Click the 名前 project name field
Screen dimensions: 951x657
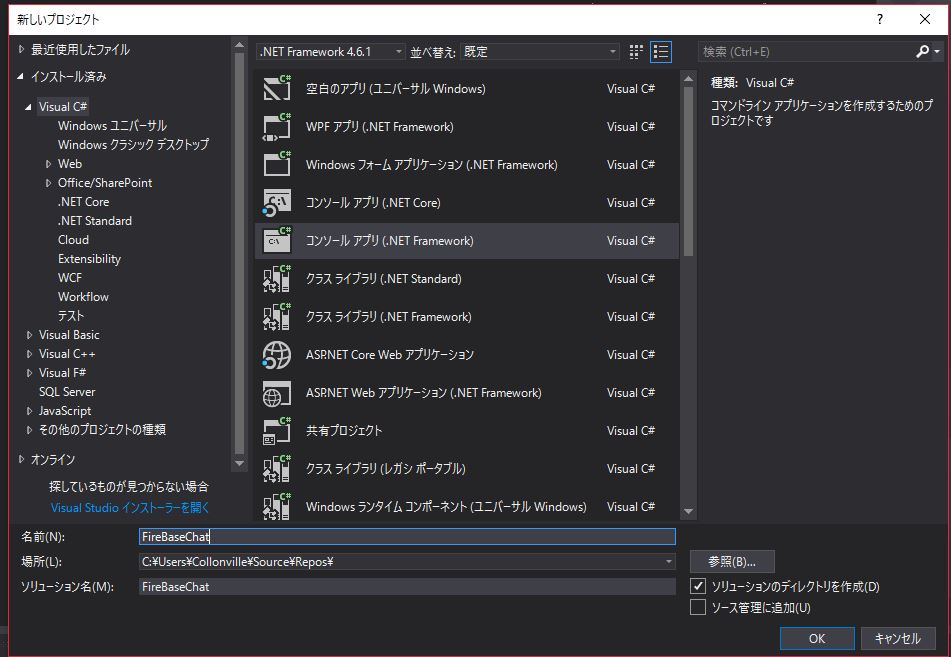[x=407, y=536]
